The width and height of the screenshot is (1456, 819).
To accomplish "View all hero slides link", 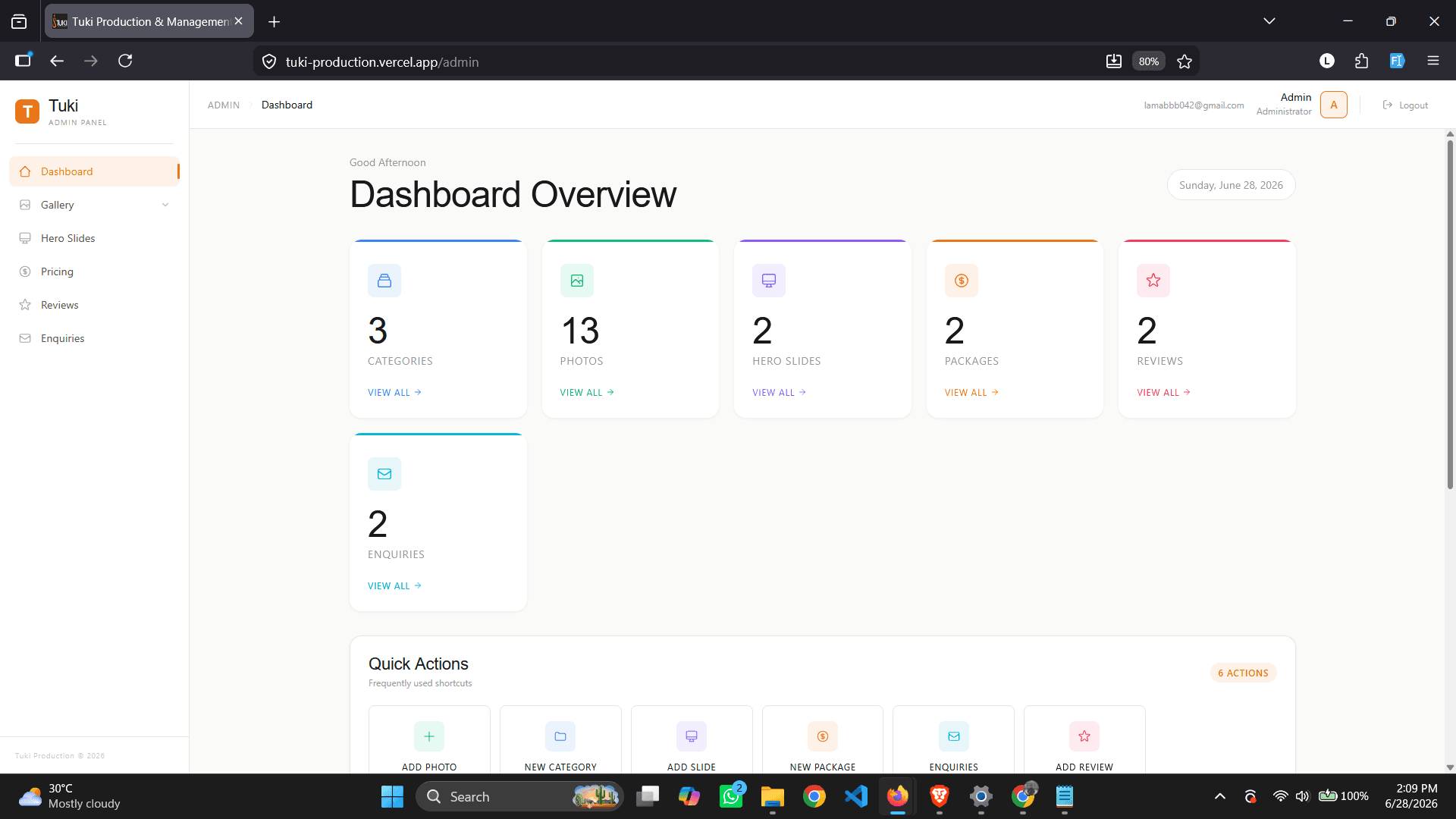I will [x=779, y=392].
